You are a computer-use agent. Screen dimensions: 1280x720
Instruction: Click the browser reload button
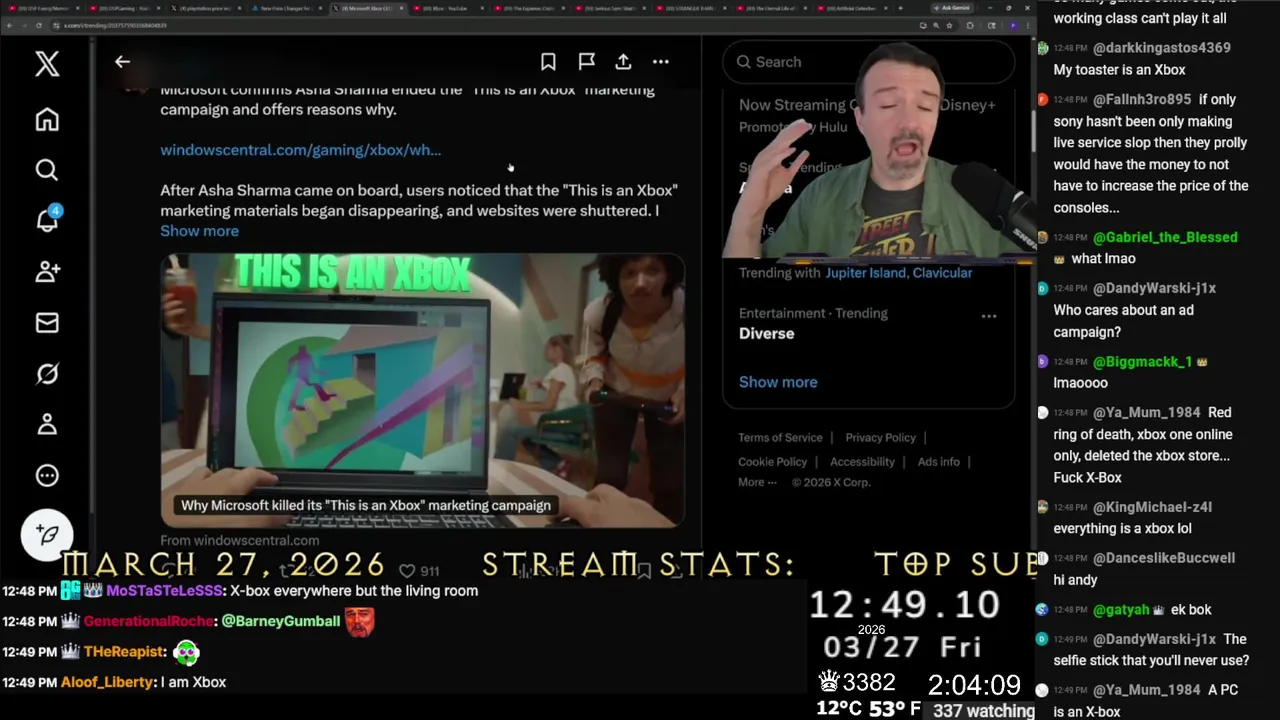(41, 25)
